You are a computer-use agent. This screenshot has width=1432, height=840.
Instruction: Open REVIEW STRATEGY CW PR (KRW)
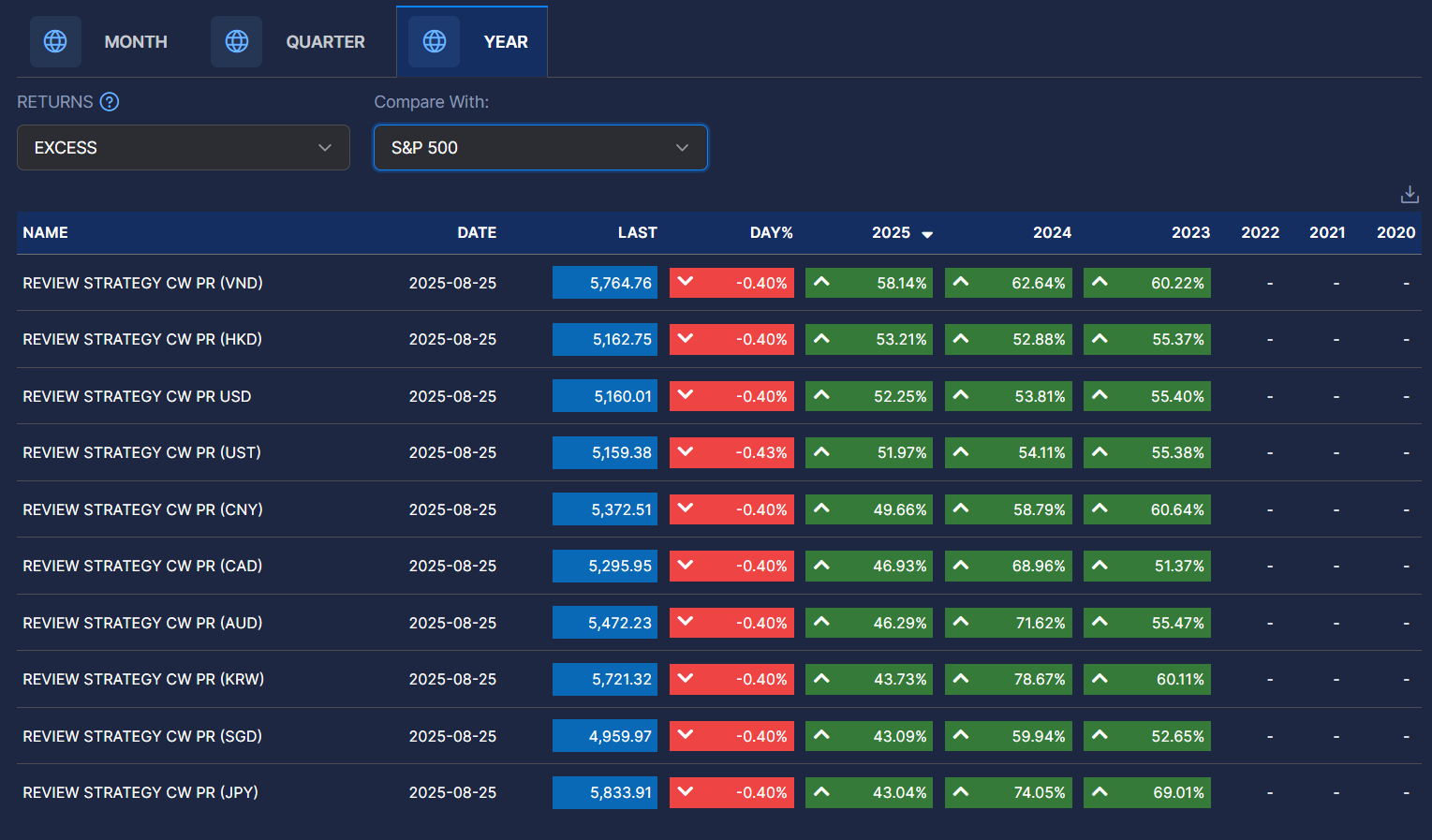143,679
